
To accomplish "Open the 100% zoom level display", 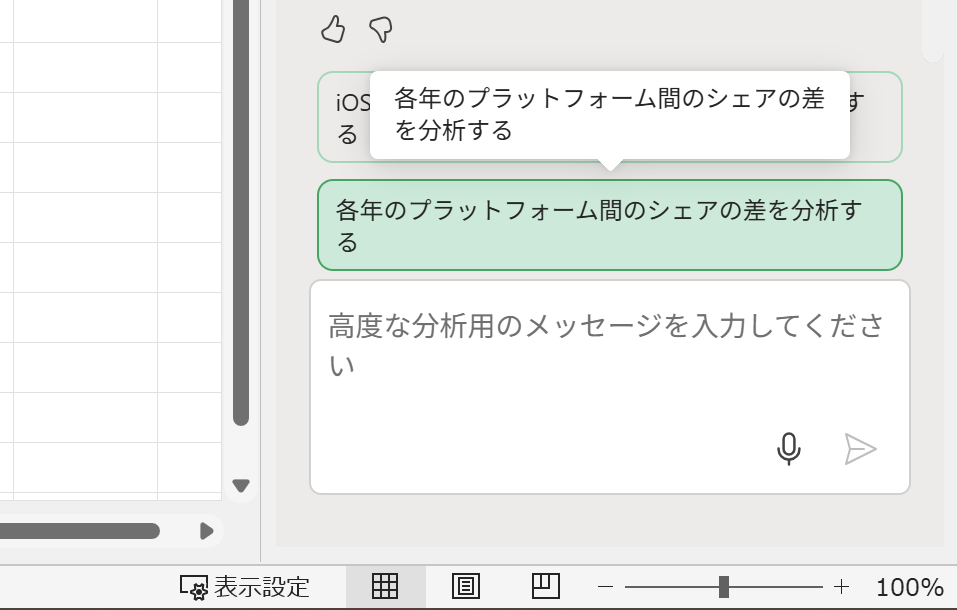I will 913,587.
